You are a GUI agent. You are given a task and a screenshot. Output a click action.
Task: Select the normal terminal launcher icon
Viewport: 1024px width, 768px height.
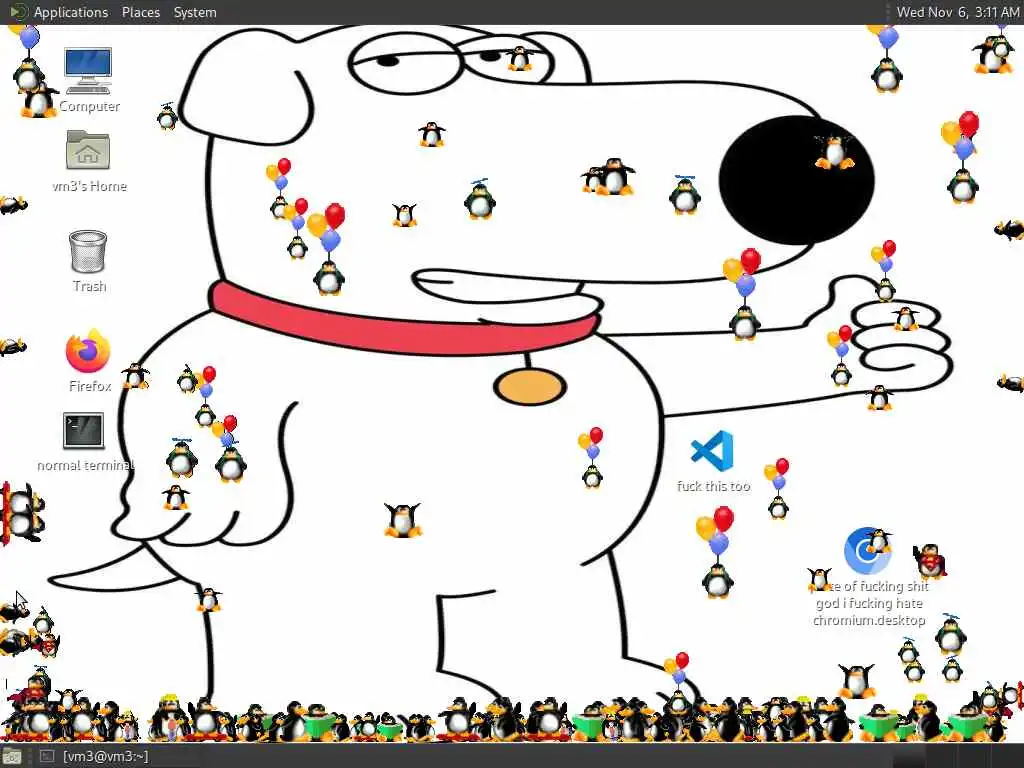point(84,431)
